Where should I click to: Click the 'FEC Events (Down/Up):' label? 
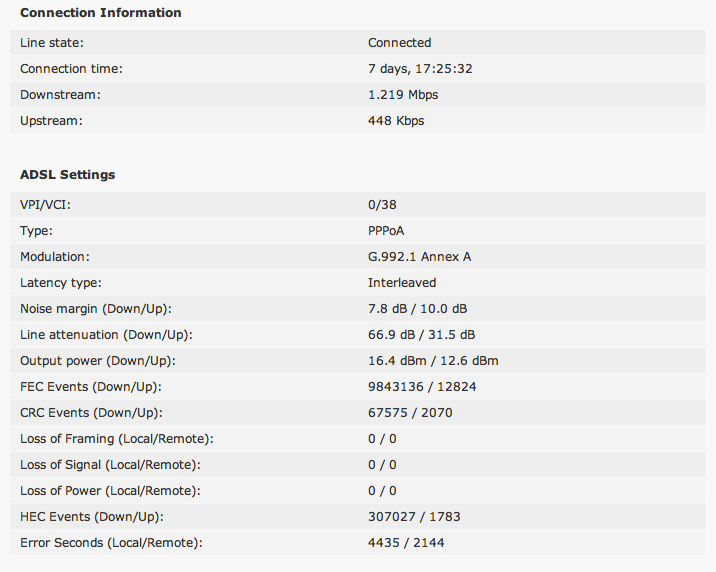click(x=91, y=387)
